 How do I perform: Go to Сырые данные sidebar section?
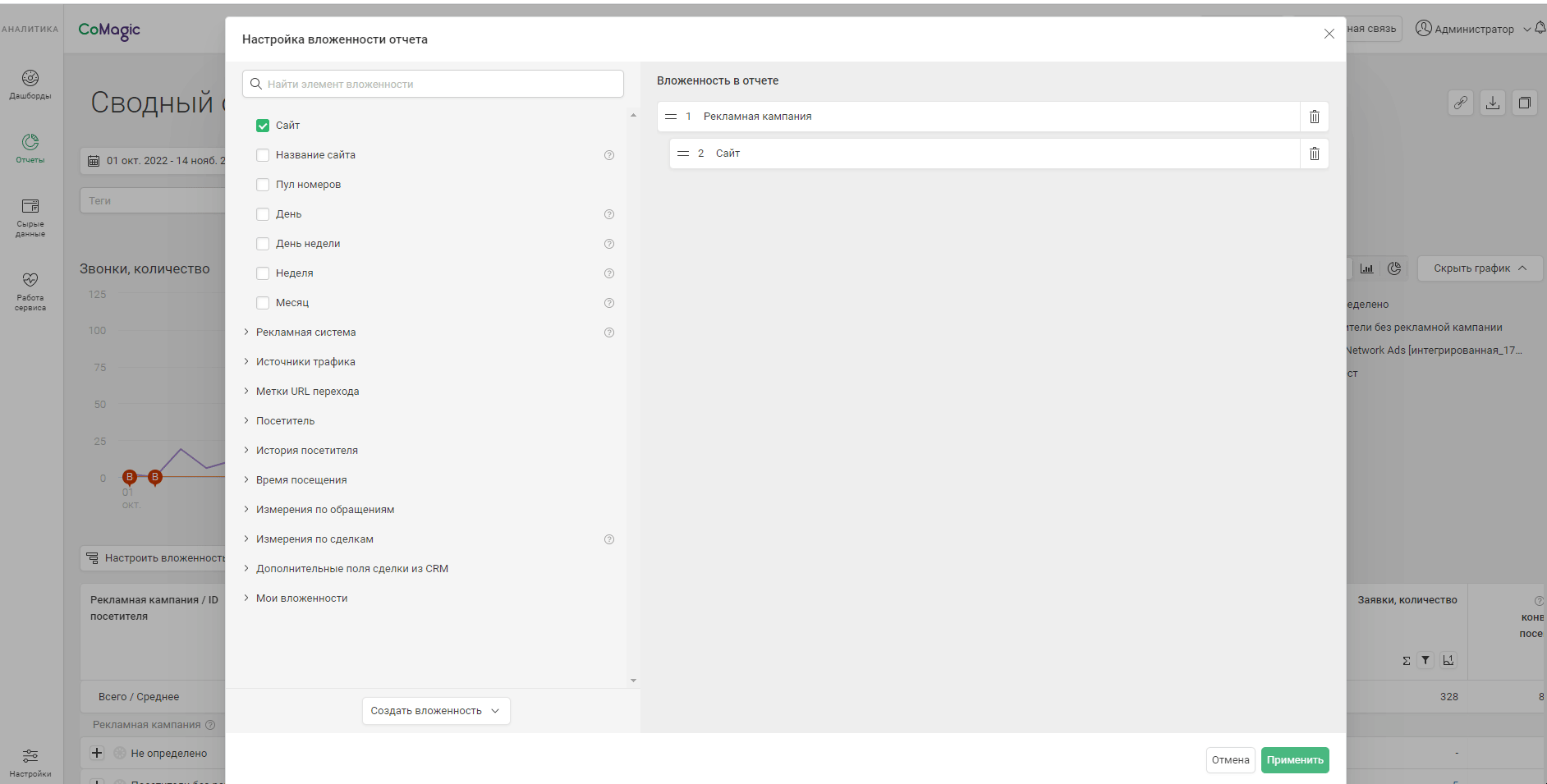click(30, 216)
